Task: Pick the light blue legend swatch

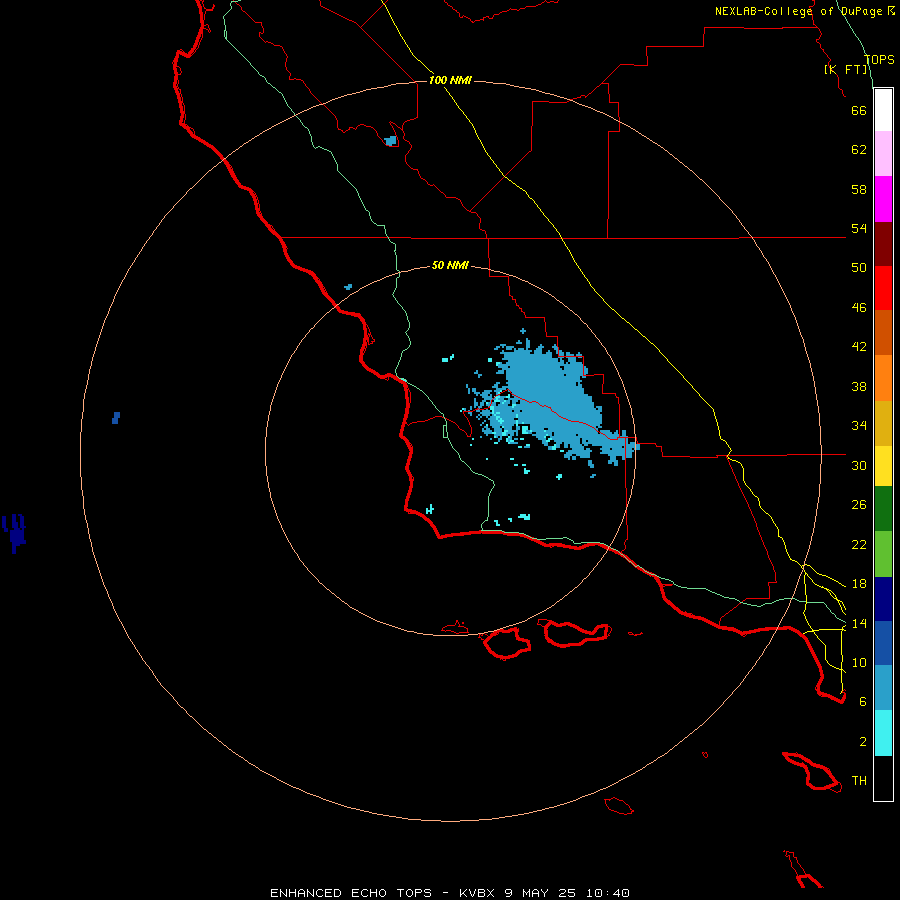Action: (883, 688)
